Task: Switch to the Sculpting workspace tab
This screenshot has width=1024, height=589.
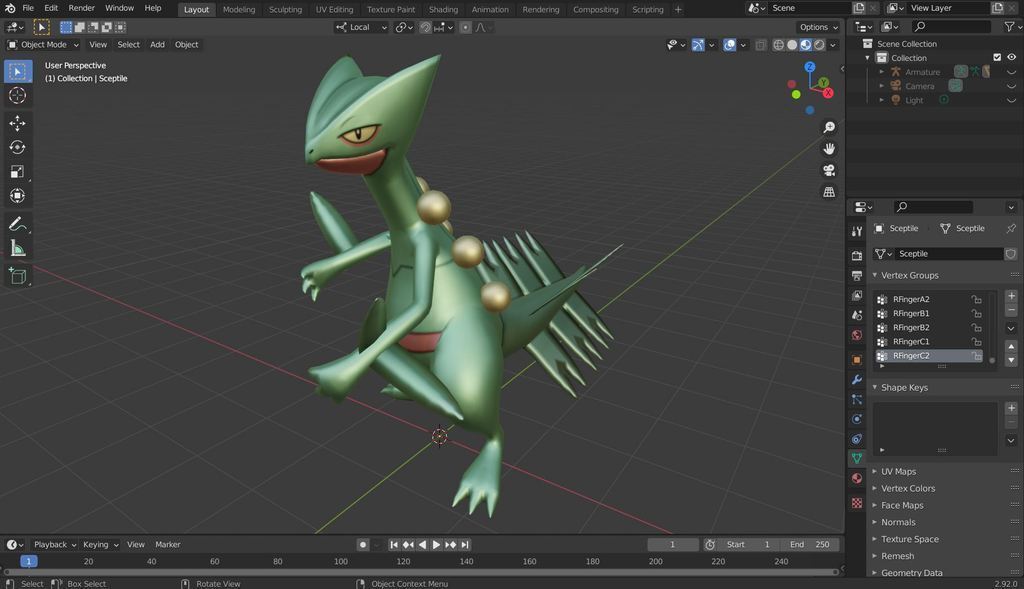Action: [285, 10]
